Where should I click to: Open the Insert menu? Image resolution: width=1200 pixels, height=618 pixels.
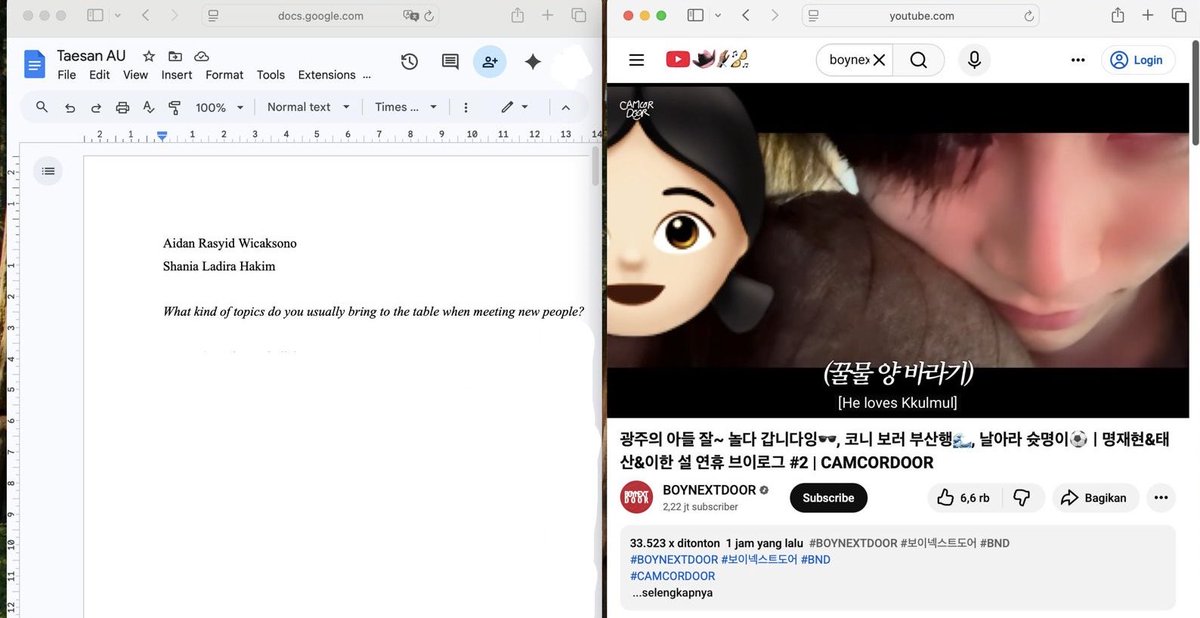tap(177, 75)
